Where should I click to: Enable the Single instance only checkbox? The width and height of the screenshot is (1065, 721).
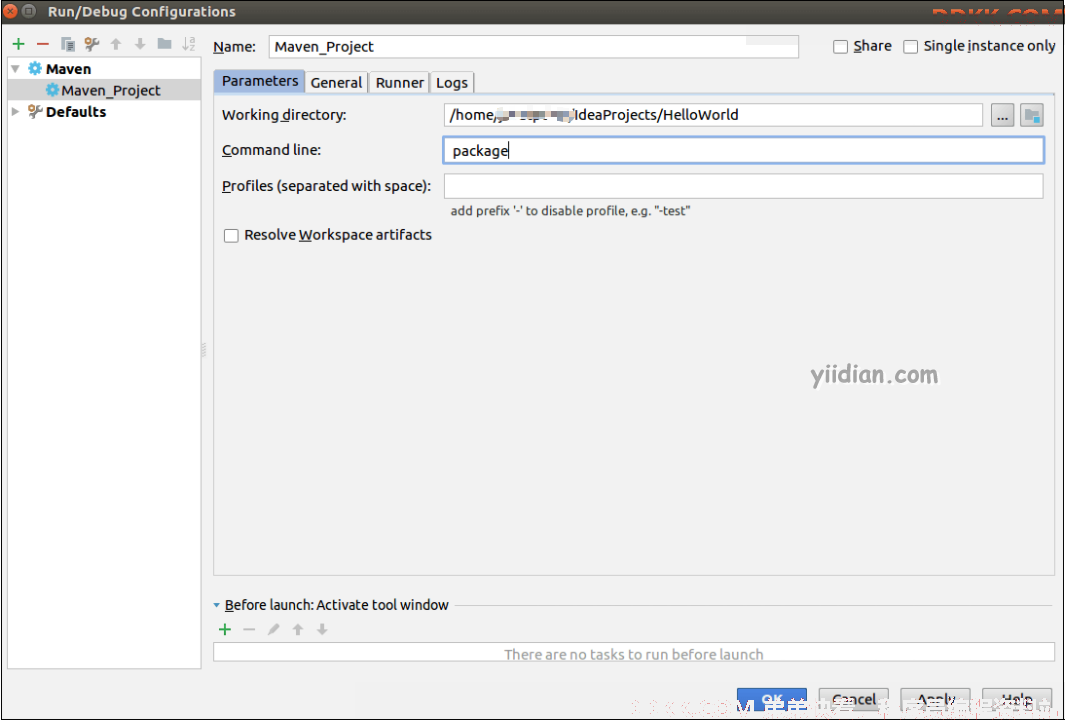tap(911, 46)
